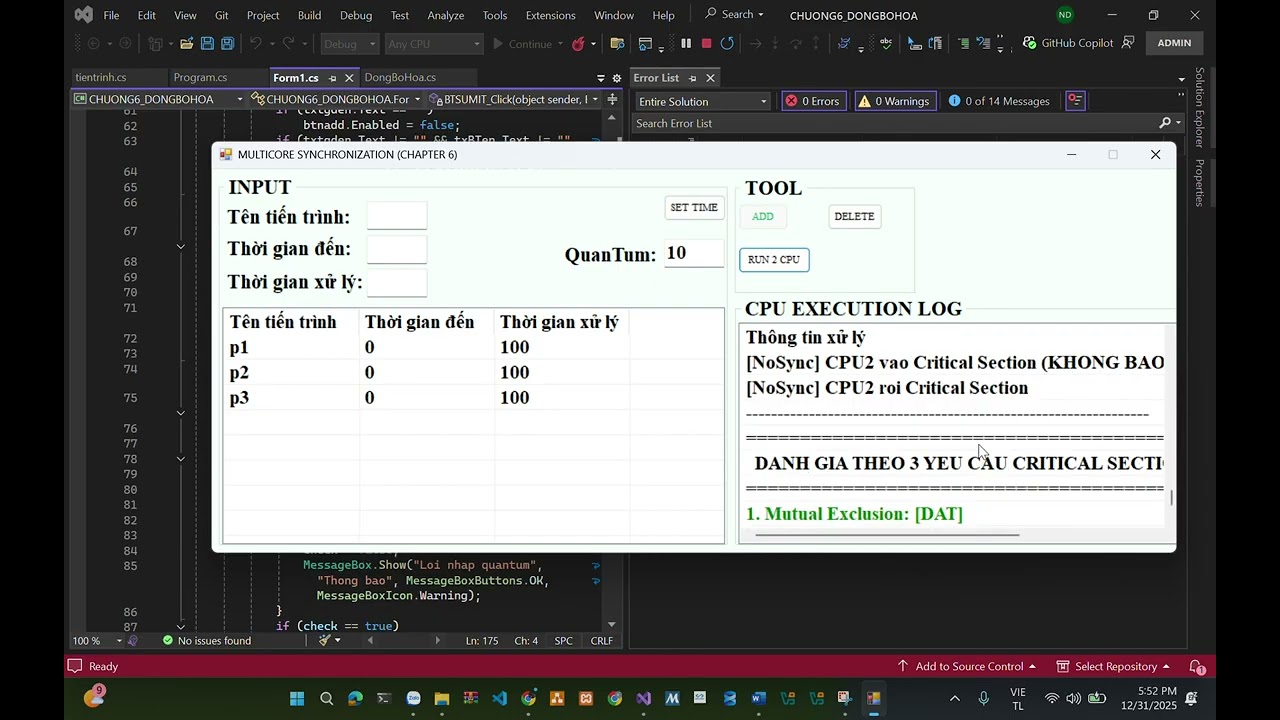Toggle the 0 of 14 Messages filter
Viewport: 1280px width, 720px height.
(x=999, y=100)
